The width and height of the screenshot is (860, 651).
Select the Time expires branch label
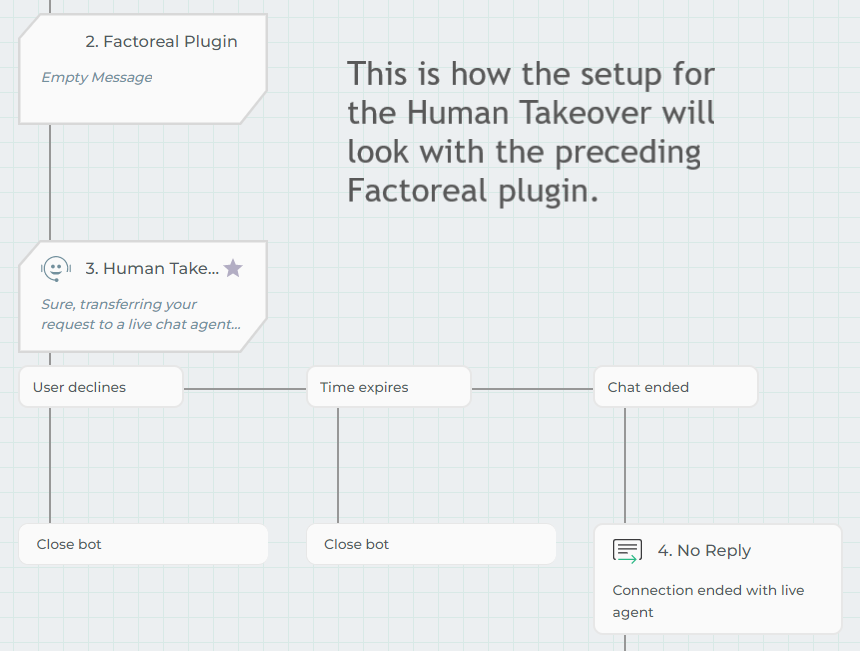(388, 387)
